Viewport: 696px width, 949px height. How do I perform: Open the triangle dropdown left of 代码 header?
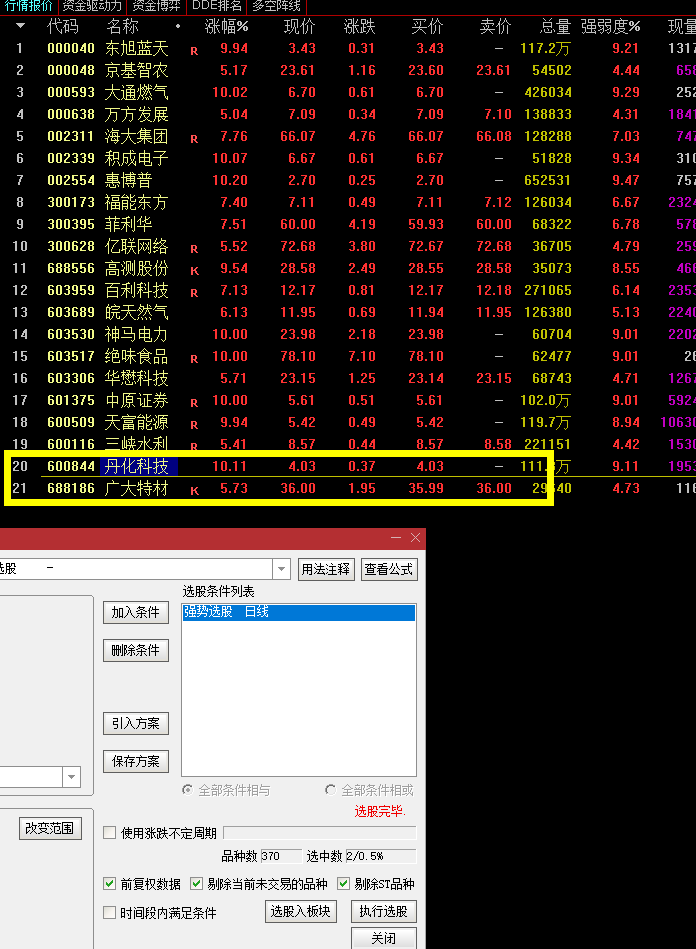click(x=21, y=26)
